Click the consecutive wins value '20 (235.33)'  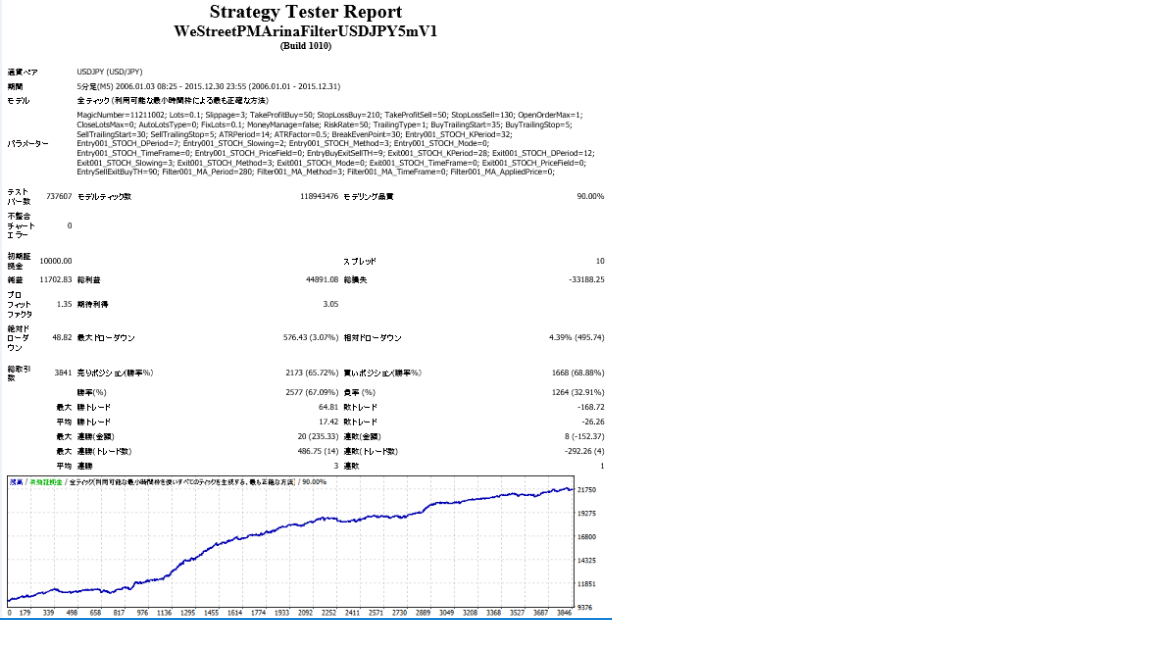coord(318,437)
